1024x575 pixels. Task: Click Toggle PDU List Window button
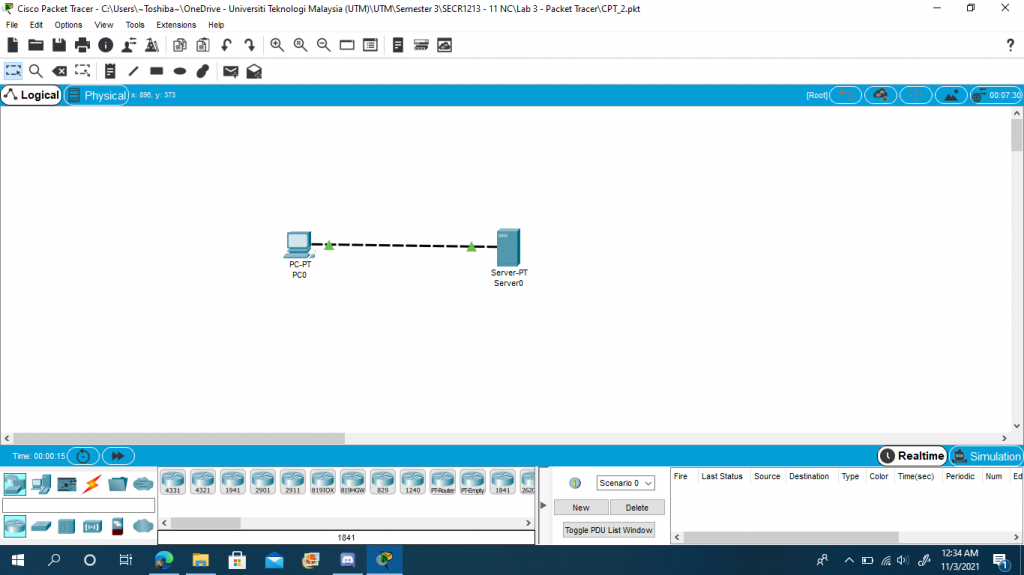[x=609, y=530]
